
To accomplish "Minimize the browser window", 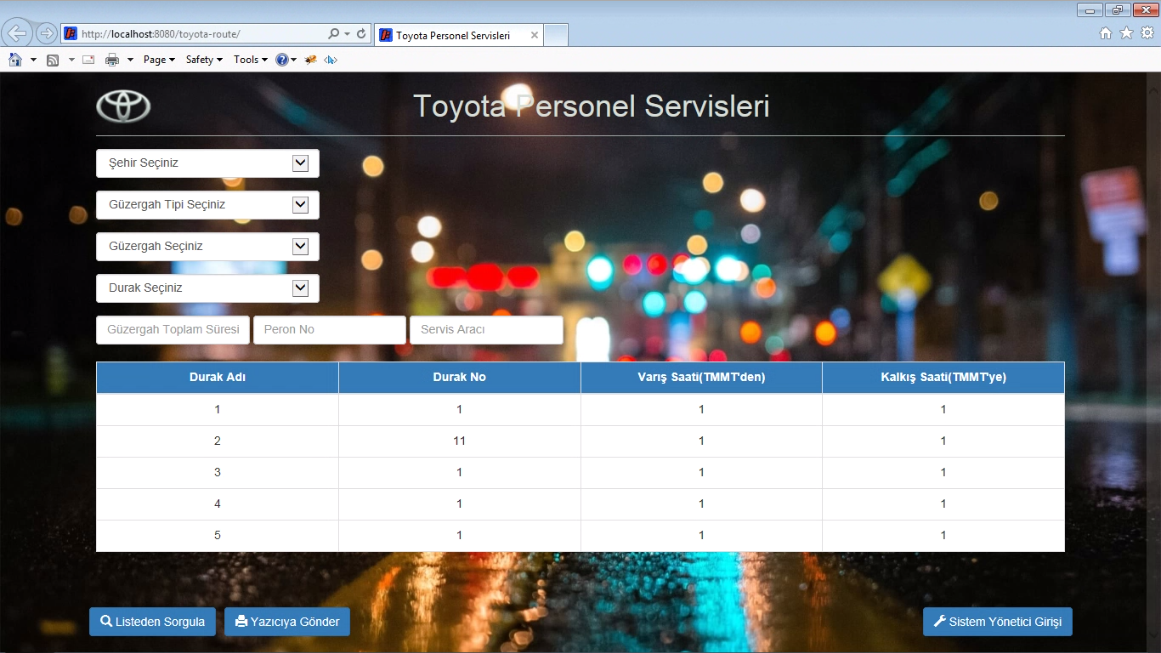I will (1089, 10).
